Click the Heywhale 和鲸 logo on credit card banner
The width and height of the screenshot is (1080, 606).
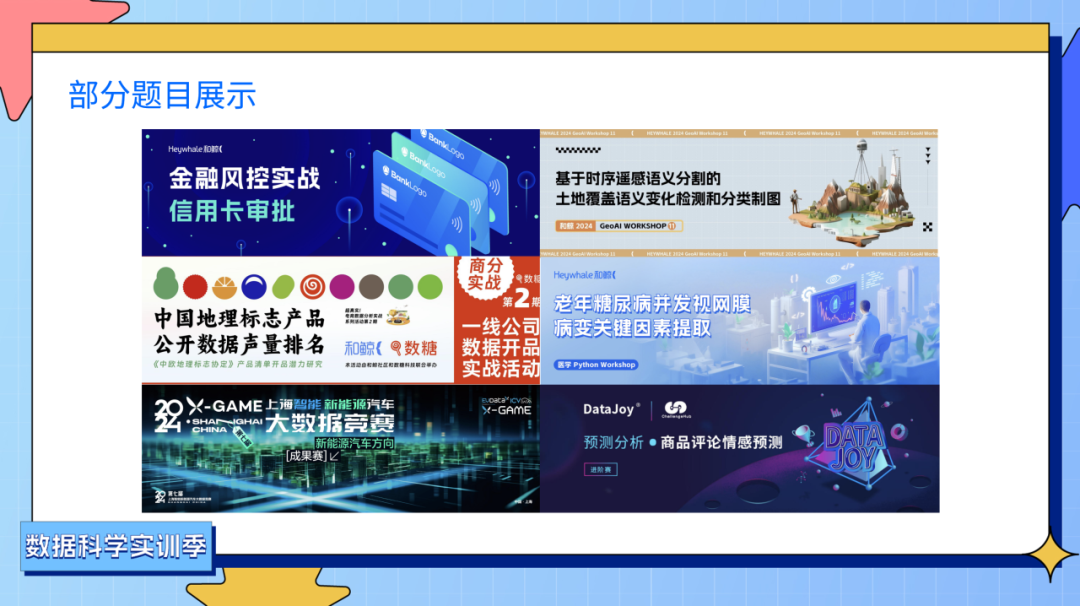(x=196, y=149)
